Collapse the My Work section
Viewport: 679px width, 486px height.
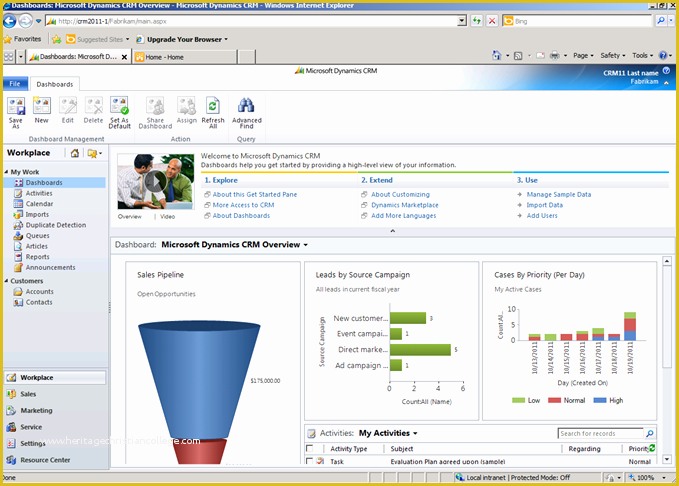pyautogui.click(x=6, y=172)
